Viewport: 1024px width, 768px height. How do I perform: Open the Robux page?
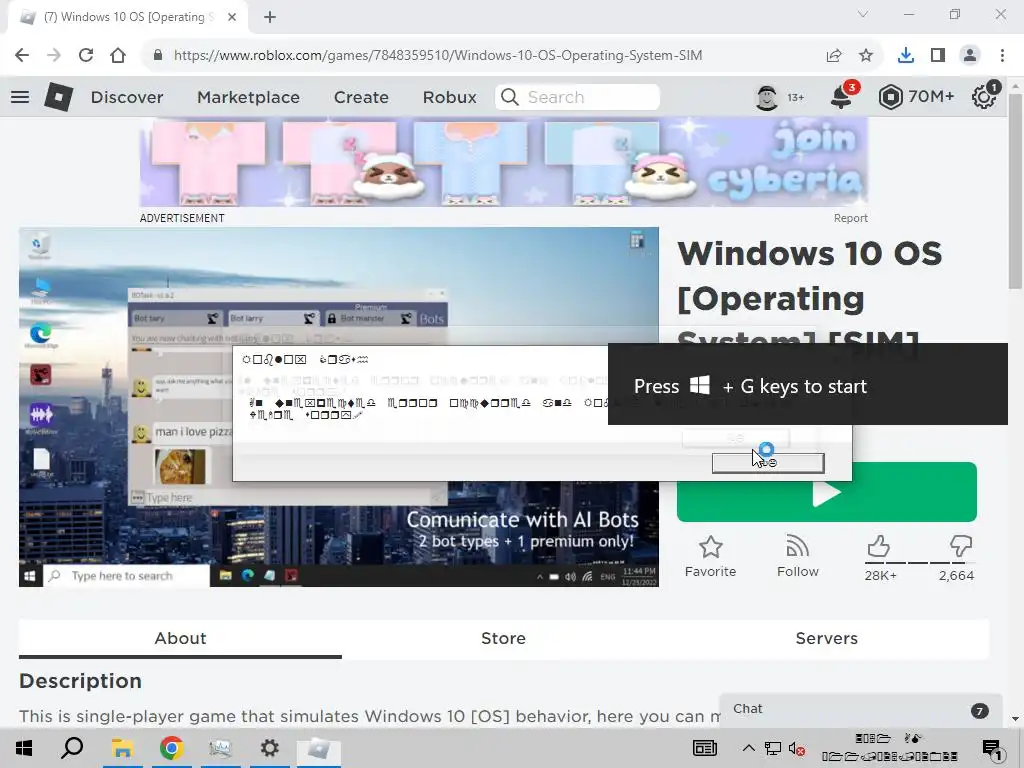pyautogui.click(x=449, y=97)
